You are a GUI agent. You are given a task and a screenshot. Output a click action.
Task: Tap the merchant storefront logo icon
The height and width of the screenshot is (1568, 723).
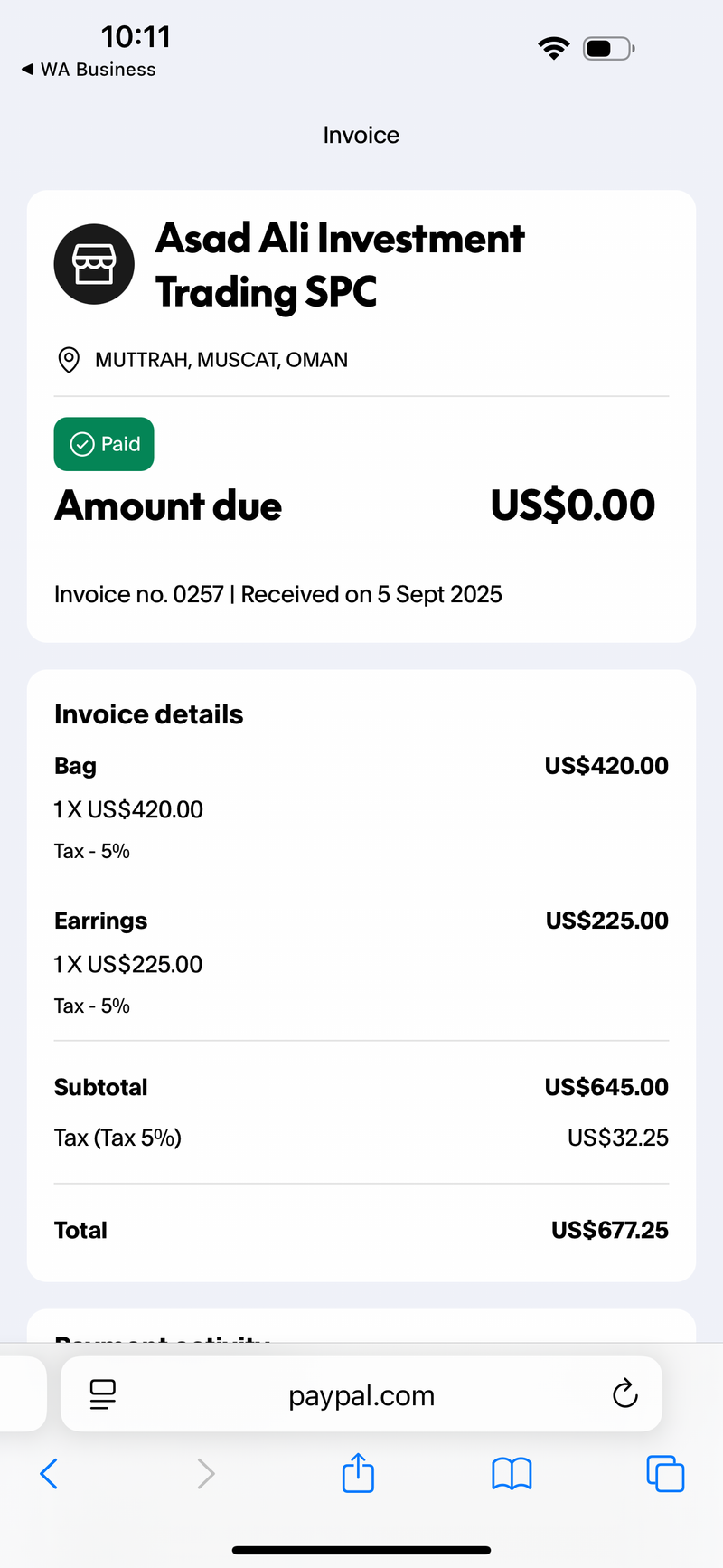click(94, 264)
